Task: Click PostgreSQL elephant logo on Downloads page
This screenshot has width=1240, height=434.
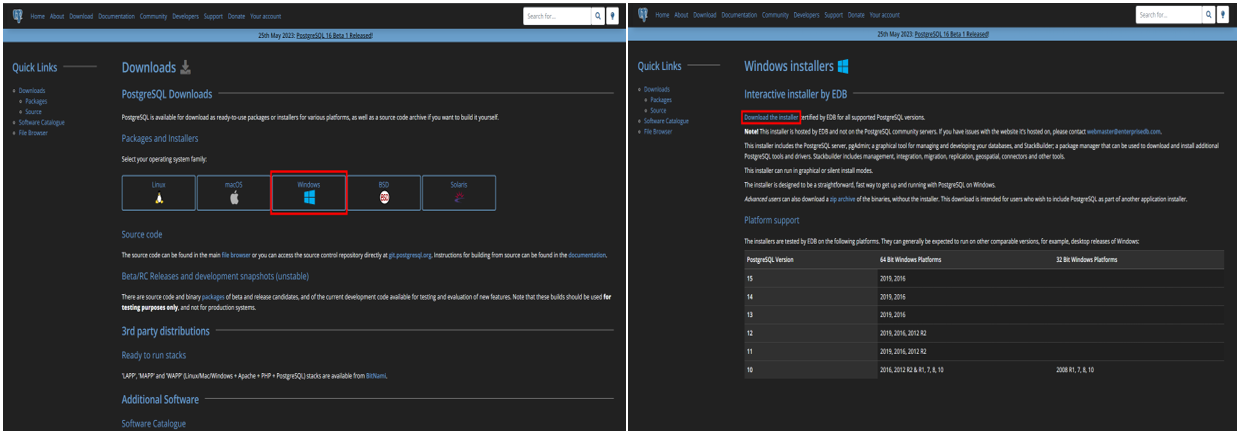Action: pyautogui.click(x=17, y=15)
